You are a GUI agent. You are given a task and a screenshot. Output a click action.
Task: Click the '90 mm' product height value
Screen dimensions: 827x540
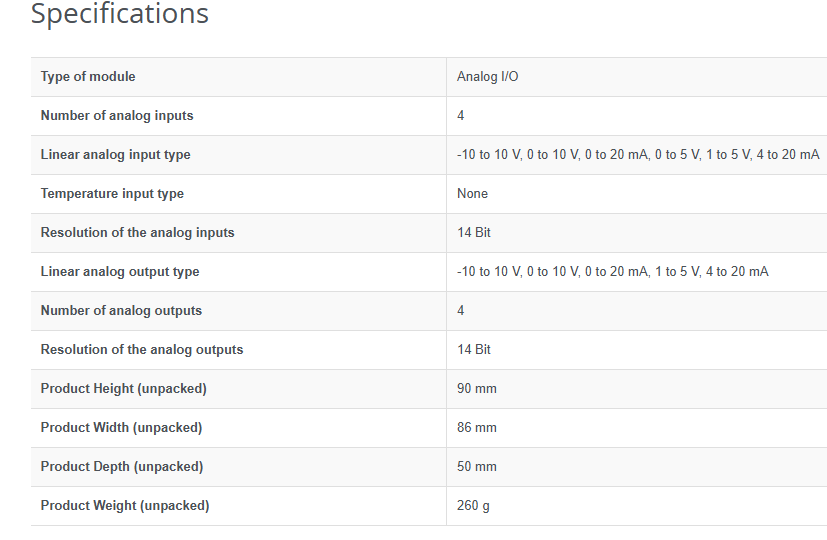coord(476,389)
